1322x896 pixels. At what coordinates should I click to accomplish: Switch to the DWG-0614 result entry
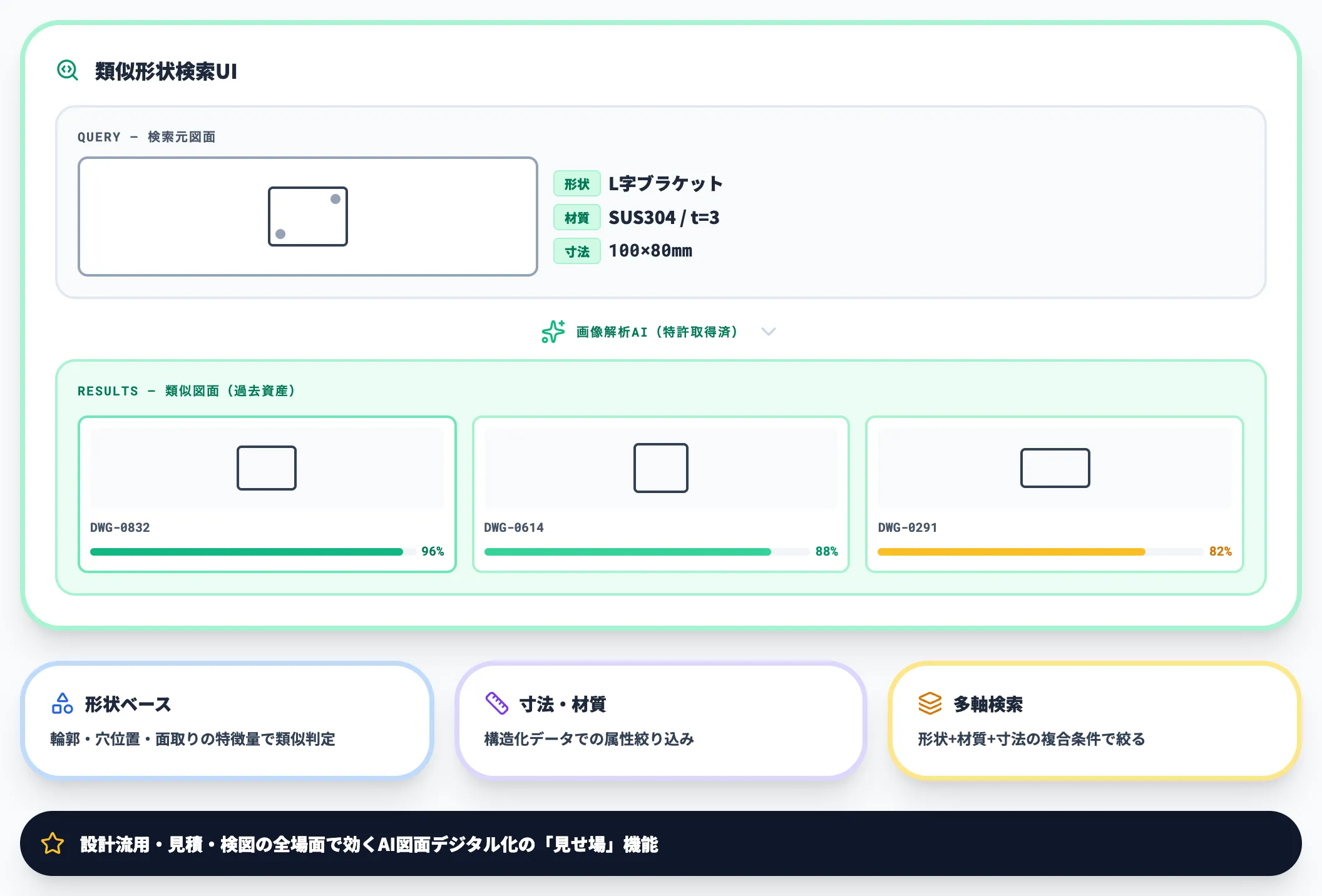(x=660, y=494)
